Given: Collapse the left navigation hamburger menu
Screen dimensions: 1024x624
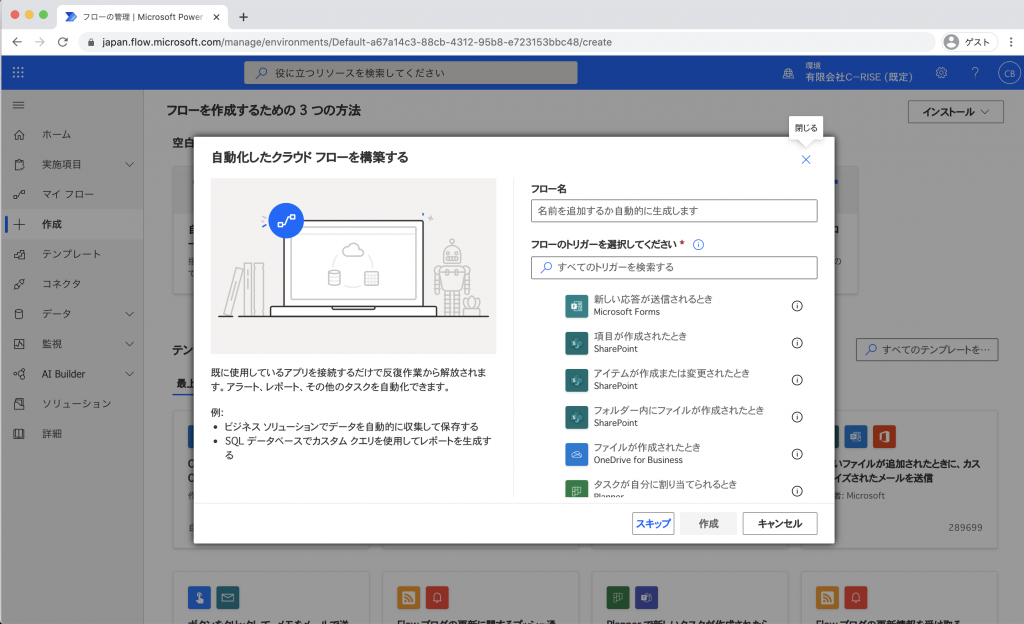Looking at the screenshot, I should click(x=18, y=105).
